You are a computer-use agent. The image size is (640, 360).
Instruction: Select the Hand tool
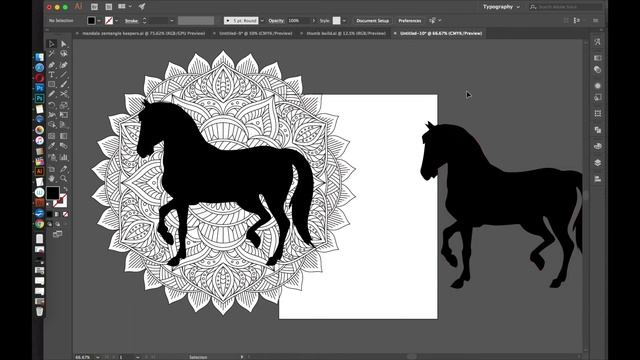[52, 179]
